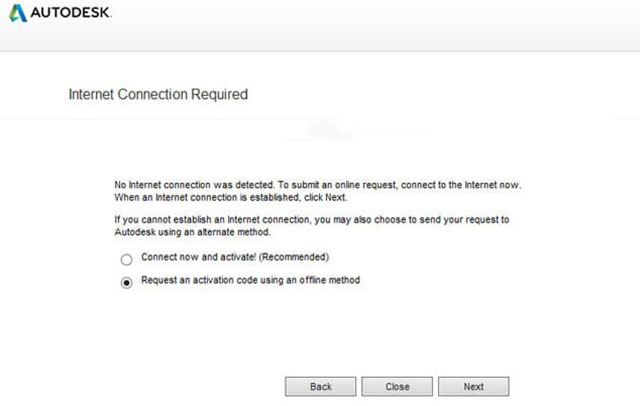640x406 pixels.
Task: Click the "Internet Connection Required" heading
Action: (157, 94)
